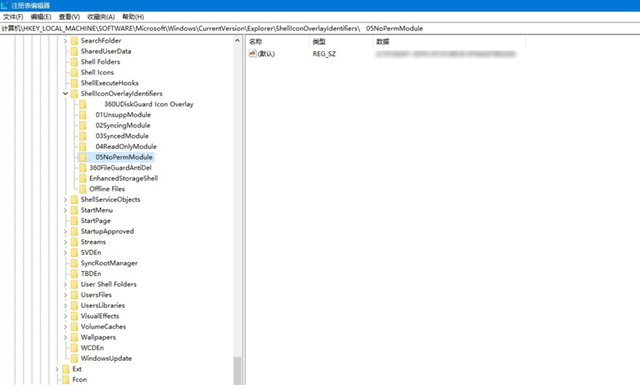This screenshot has width=640, height=385.
Task: Click the ShellExecuteHooks folder icon
Action: pyautogui.click(x=74, y=83)
